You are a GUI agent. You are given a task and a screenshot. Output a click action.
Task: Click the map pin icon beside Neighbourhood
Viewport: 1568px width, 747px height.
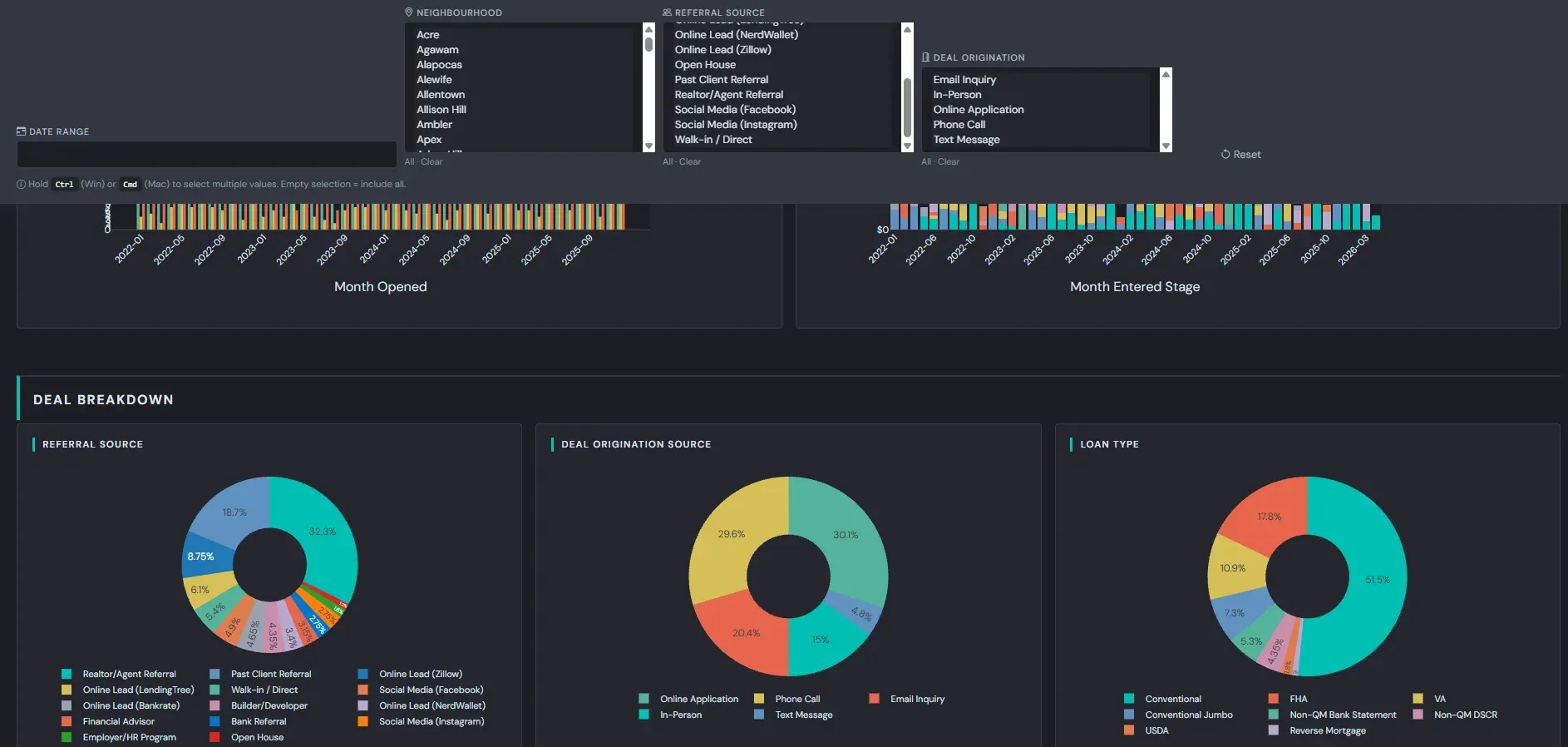click(409, 12)
